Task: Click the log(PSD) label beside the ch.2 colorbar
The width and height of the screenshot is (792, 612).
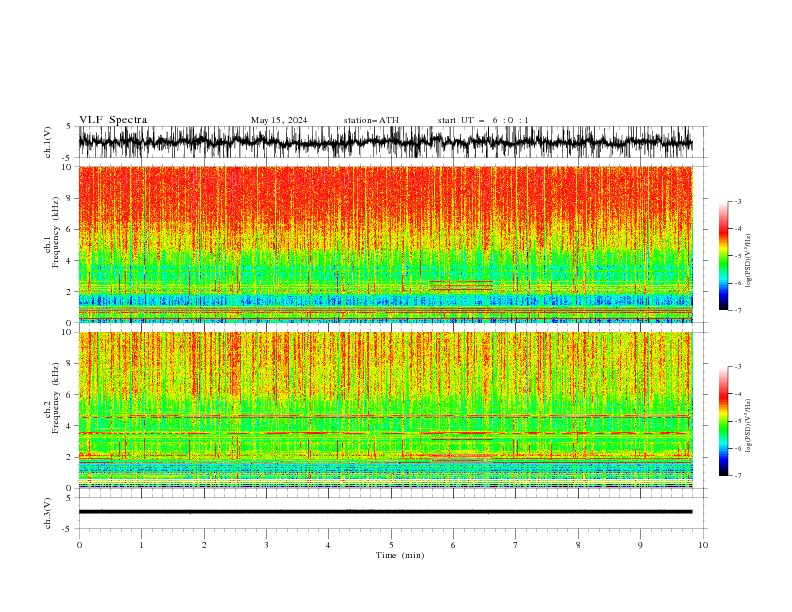Action: (x=749, y=426)
